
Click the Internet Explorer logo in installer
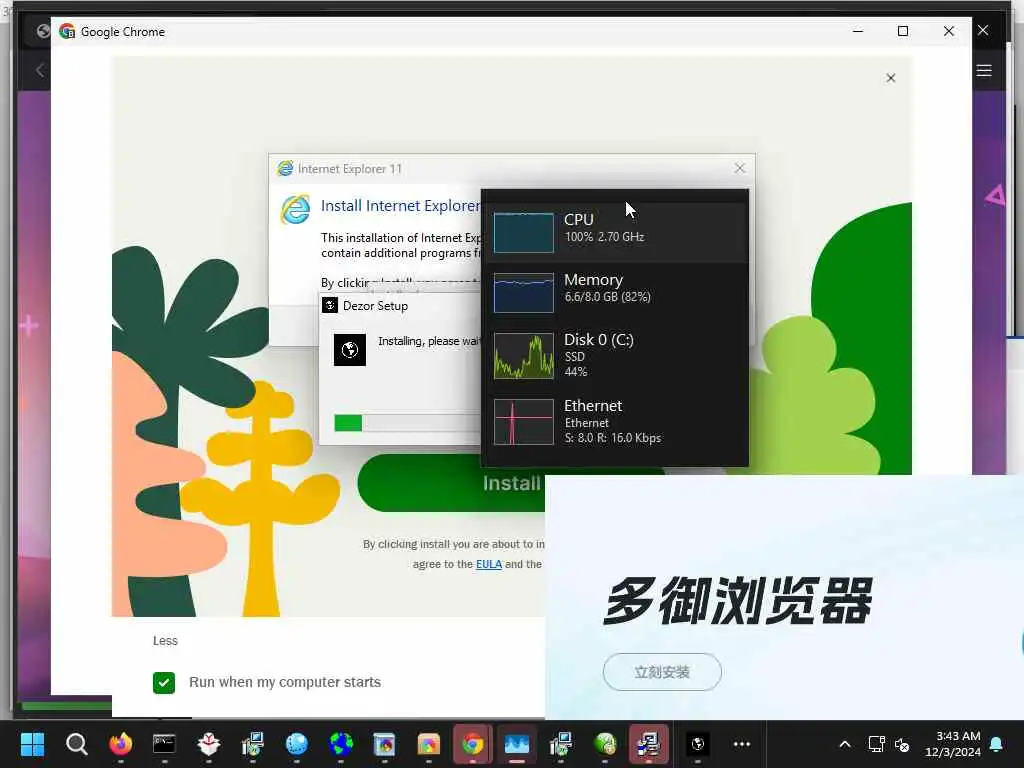(x=295, y=210)
